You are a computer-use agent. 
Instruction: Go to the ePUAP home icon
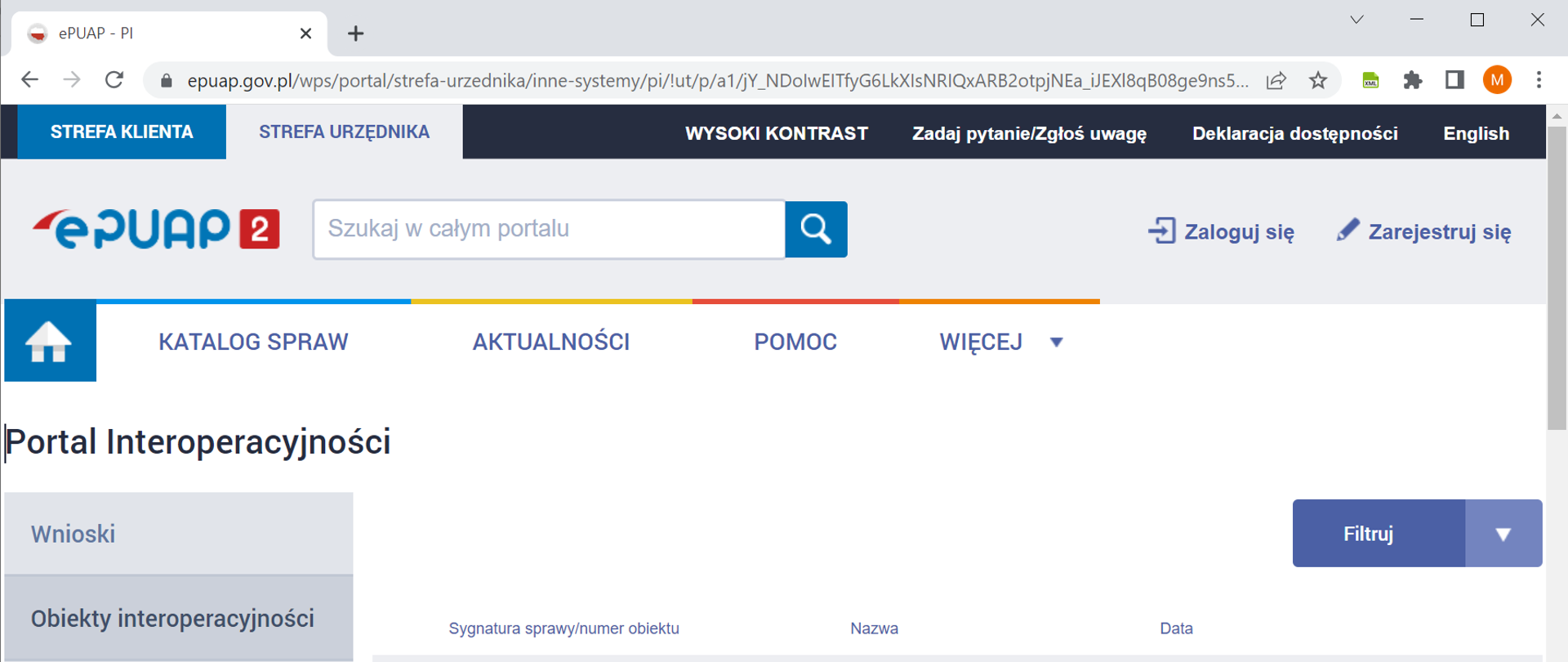[x=50, y=341]
